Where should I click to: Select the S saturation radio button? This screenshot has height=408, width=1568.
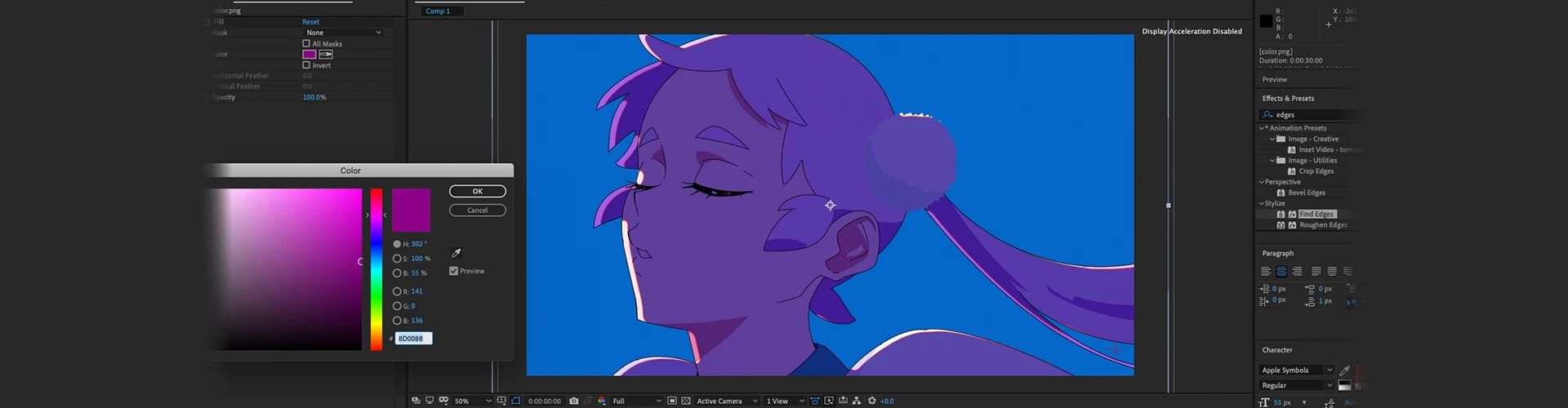click(397, 259)
